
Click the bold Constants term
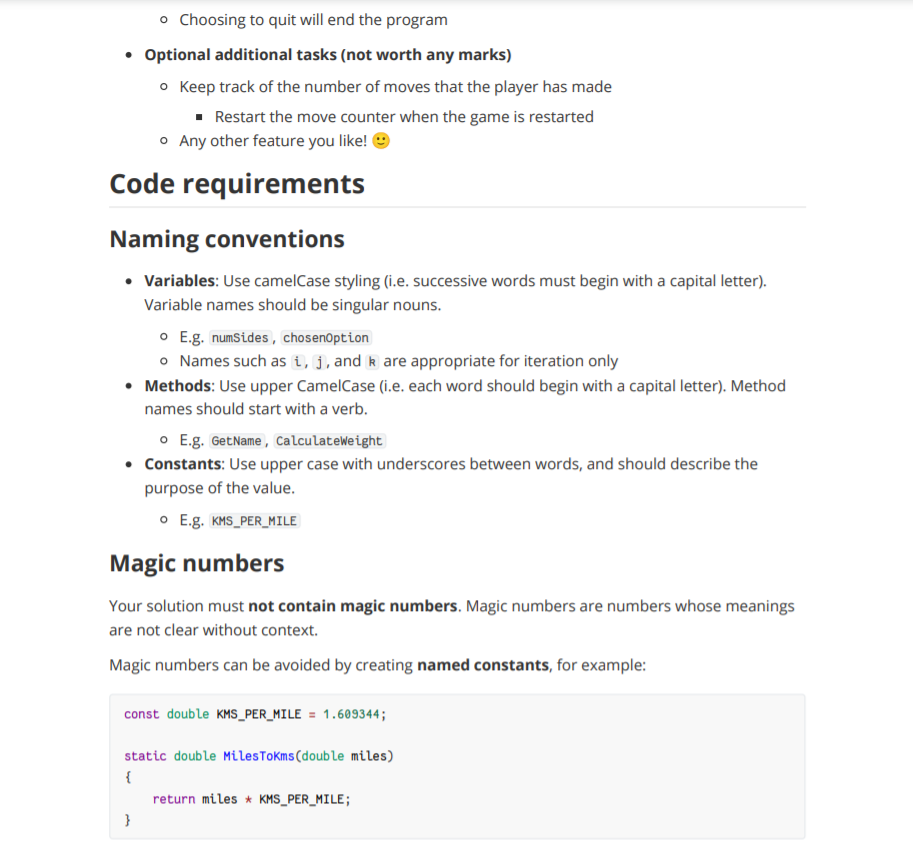point(183,464)
